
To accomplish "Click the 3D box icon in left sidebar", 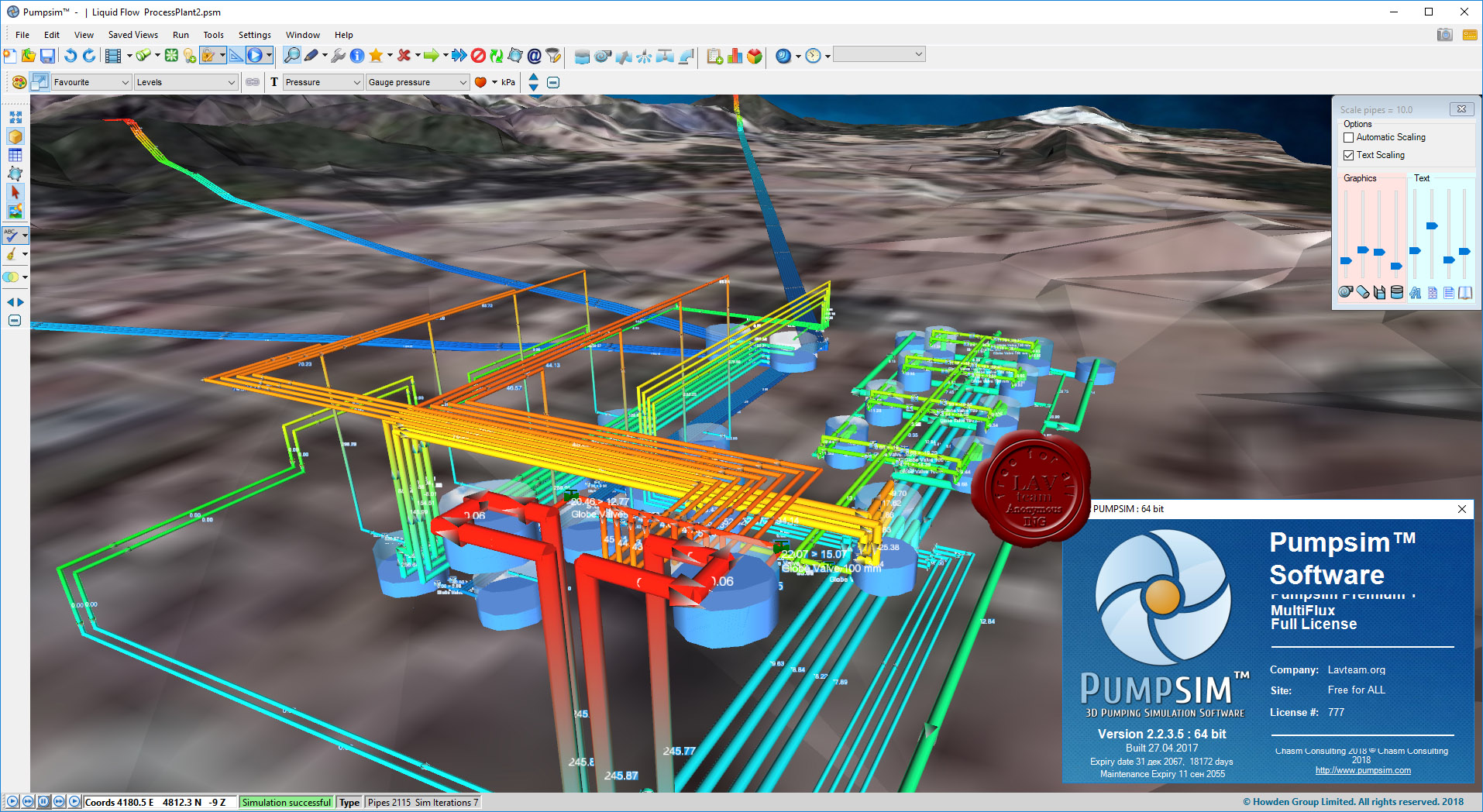I will [x=15, y=136].
